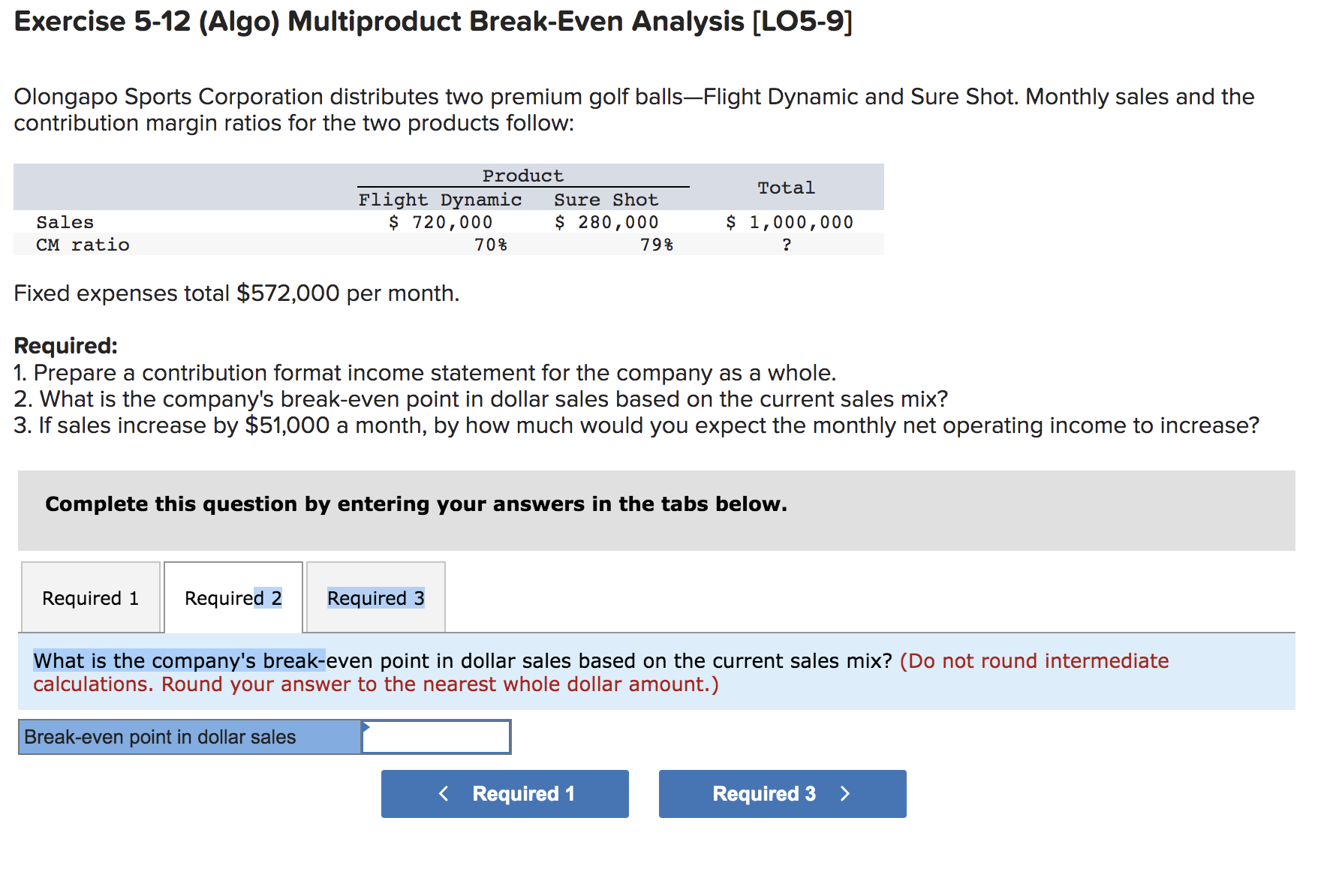Select the Product header above the table columns
The height and width of the screenshot is (896, 1342).
coord(522,175)
